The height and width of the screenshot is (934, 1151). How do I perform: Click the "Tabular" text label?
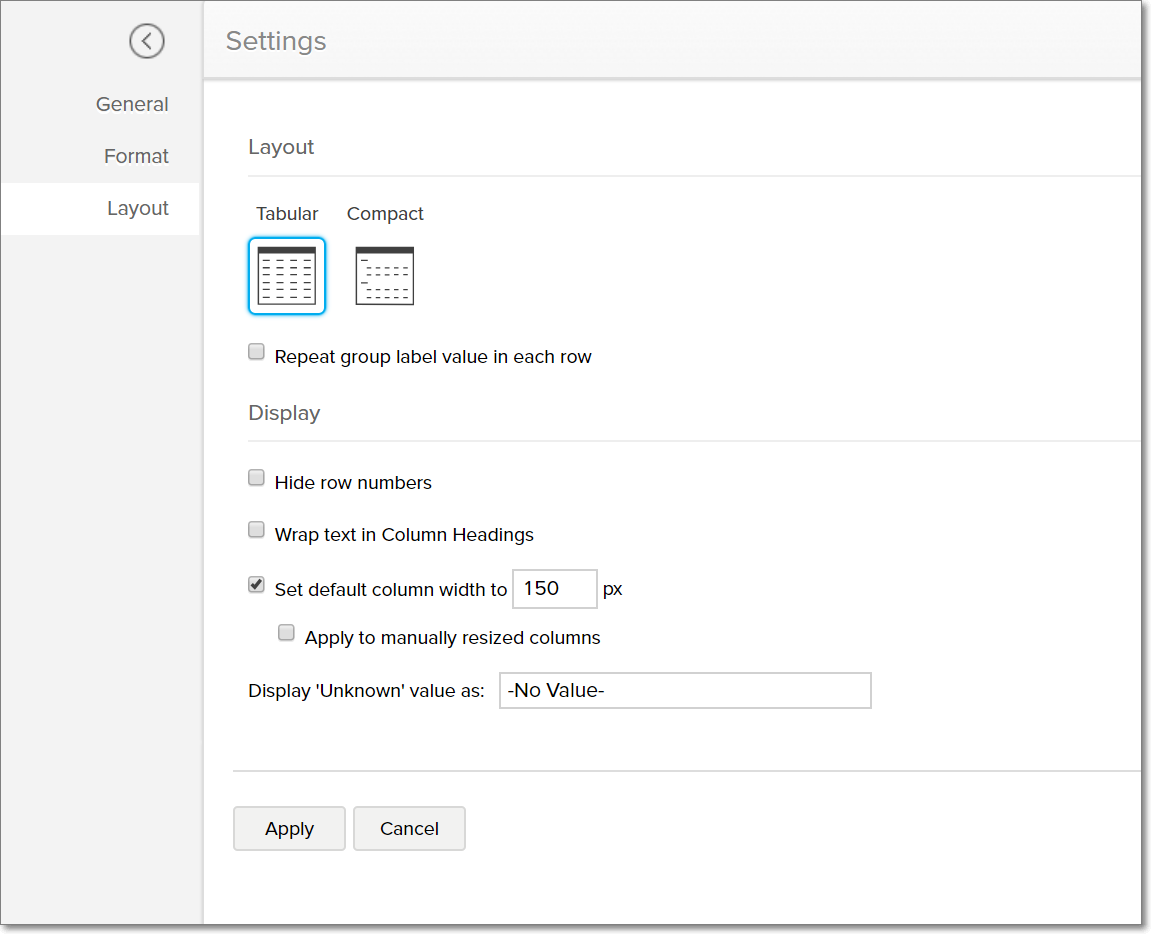point(287,214)
